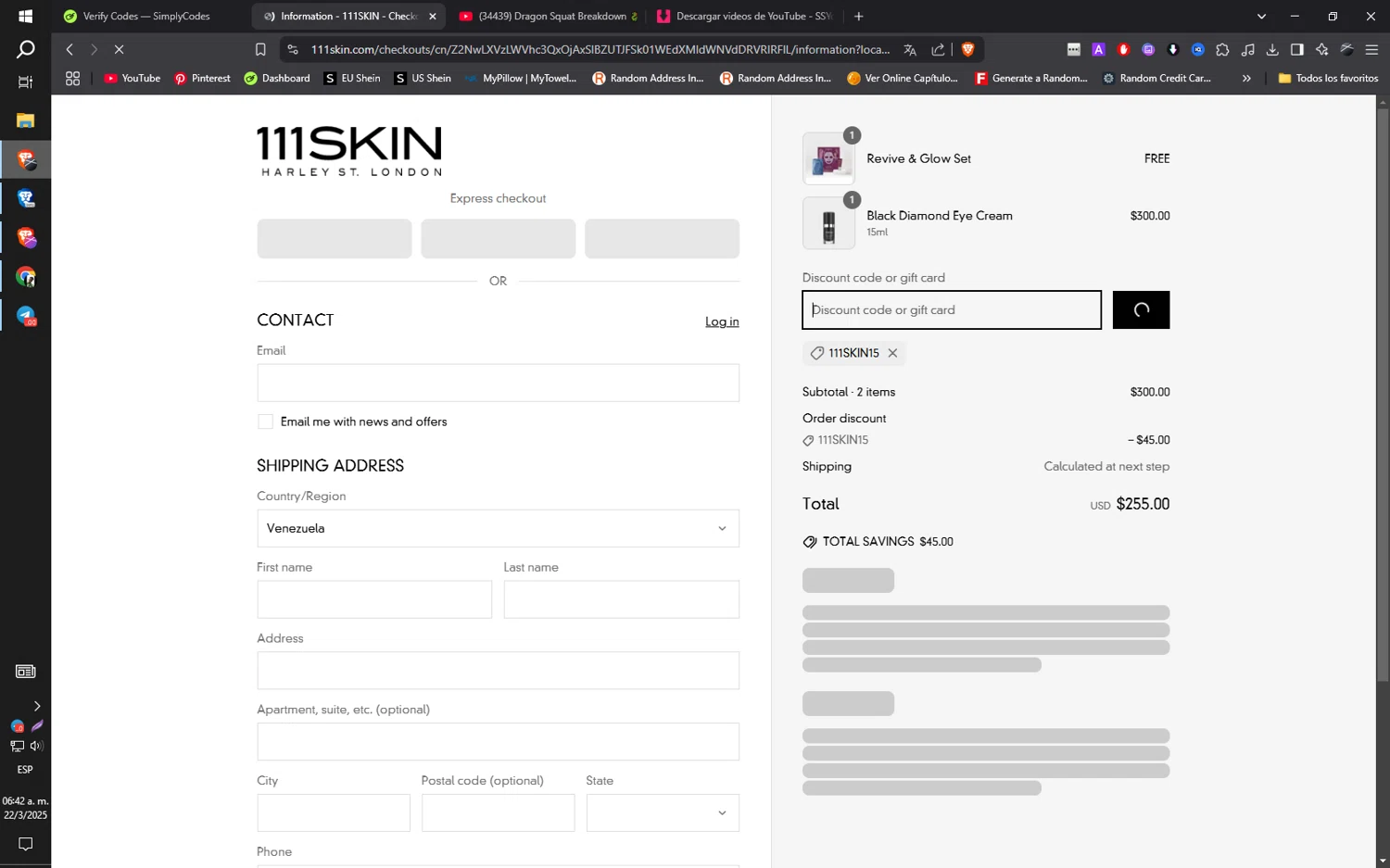Click the Postal code field
1390x868 pixels.
coord(498,812)
